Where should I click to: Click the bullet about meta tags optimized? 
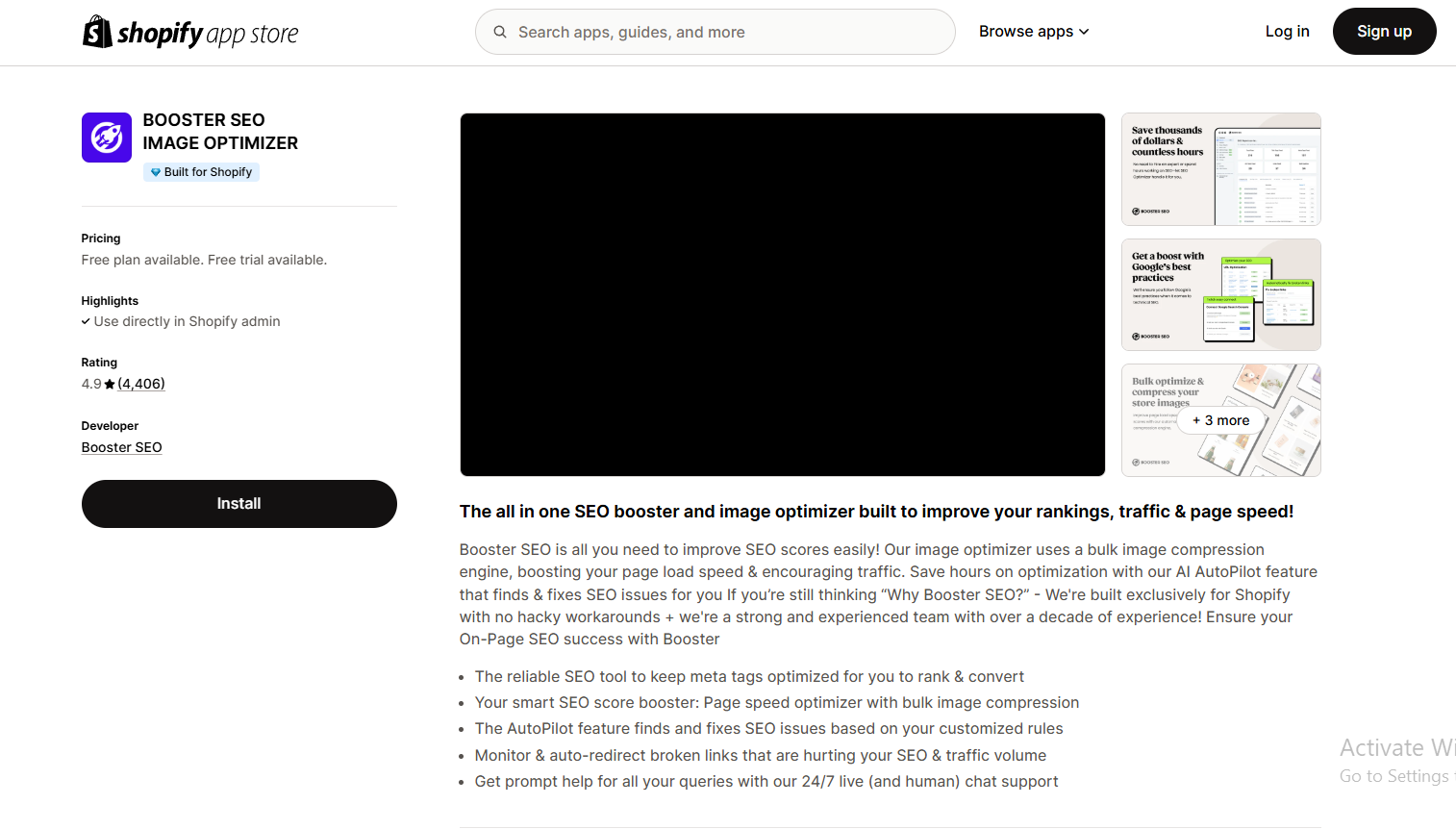(x=749, y=677)
